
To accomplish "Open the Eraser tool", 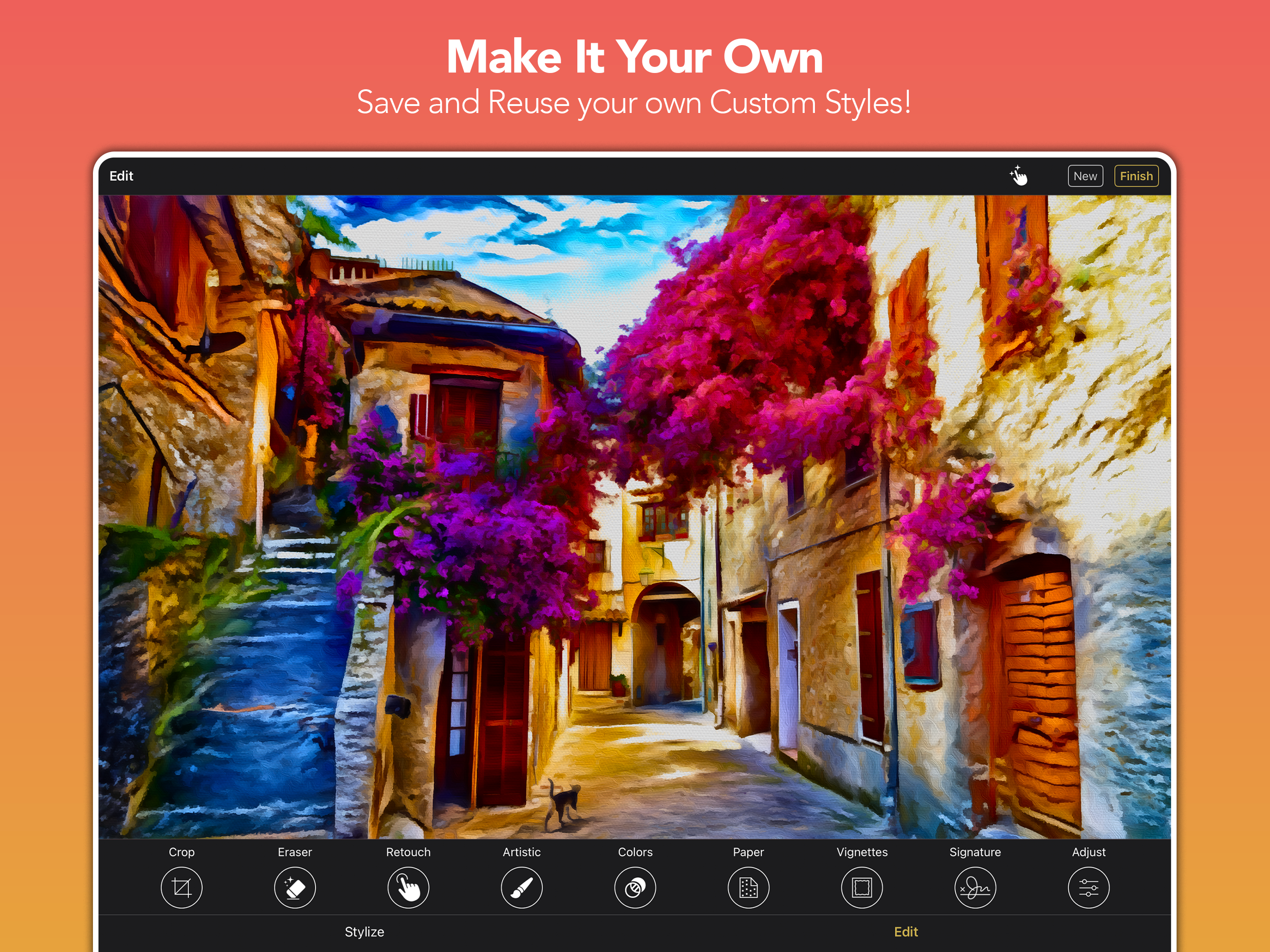I will (x=295, y=888).
